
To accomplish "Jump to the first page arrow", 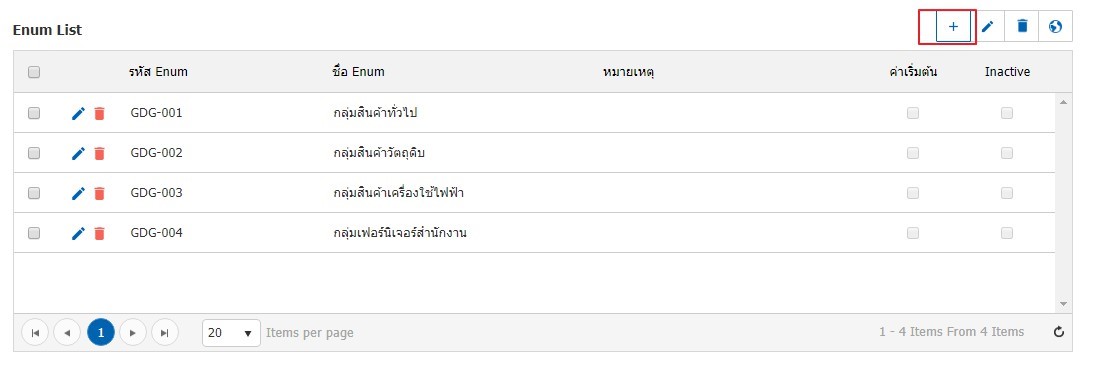I will 35,333.
